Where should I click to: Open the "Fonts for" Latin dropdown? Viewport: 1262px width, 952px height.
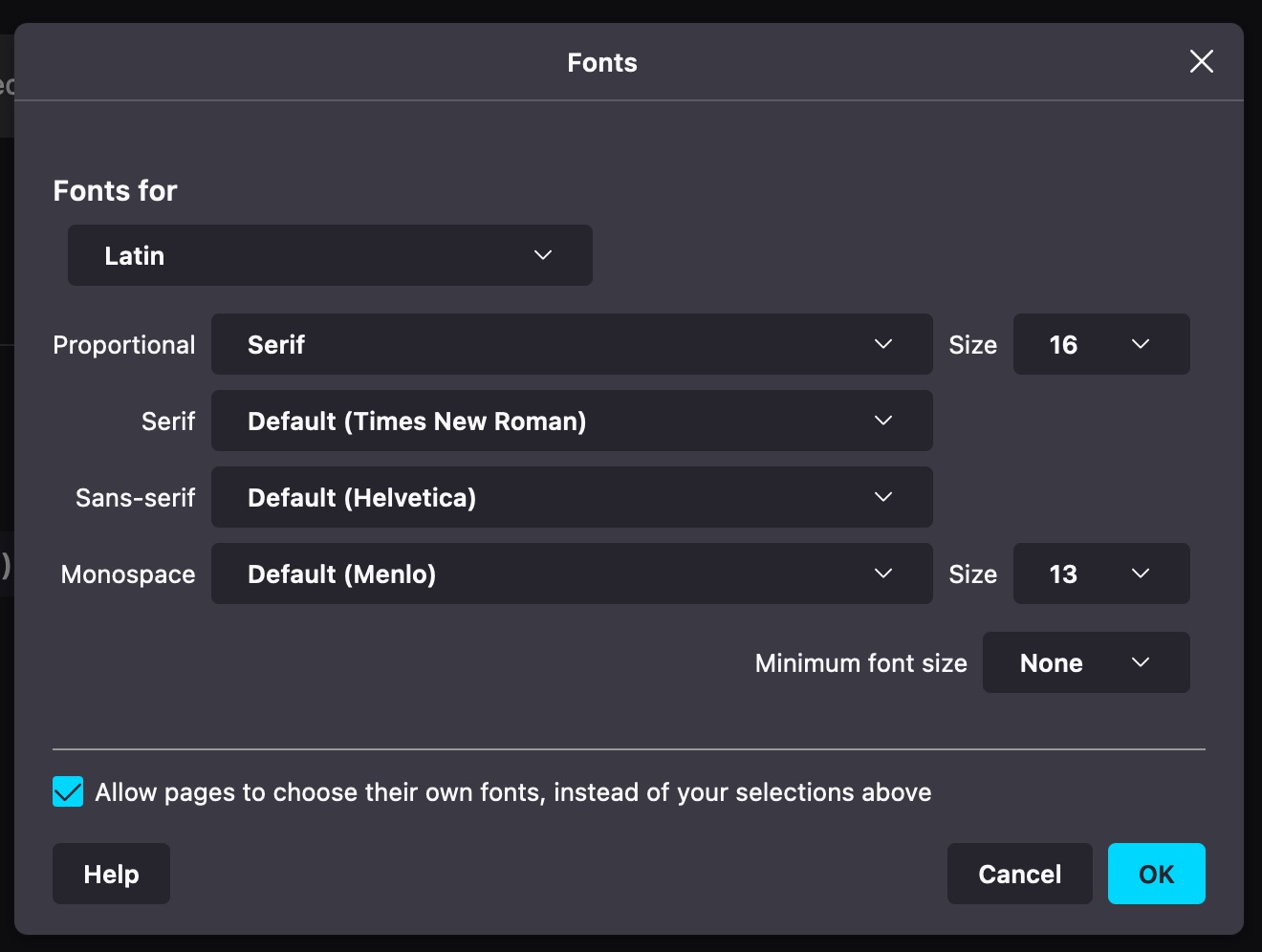click(330, 255)
